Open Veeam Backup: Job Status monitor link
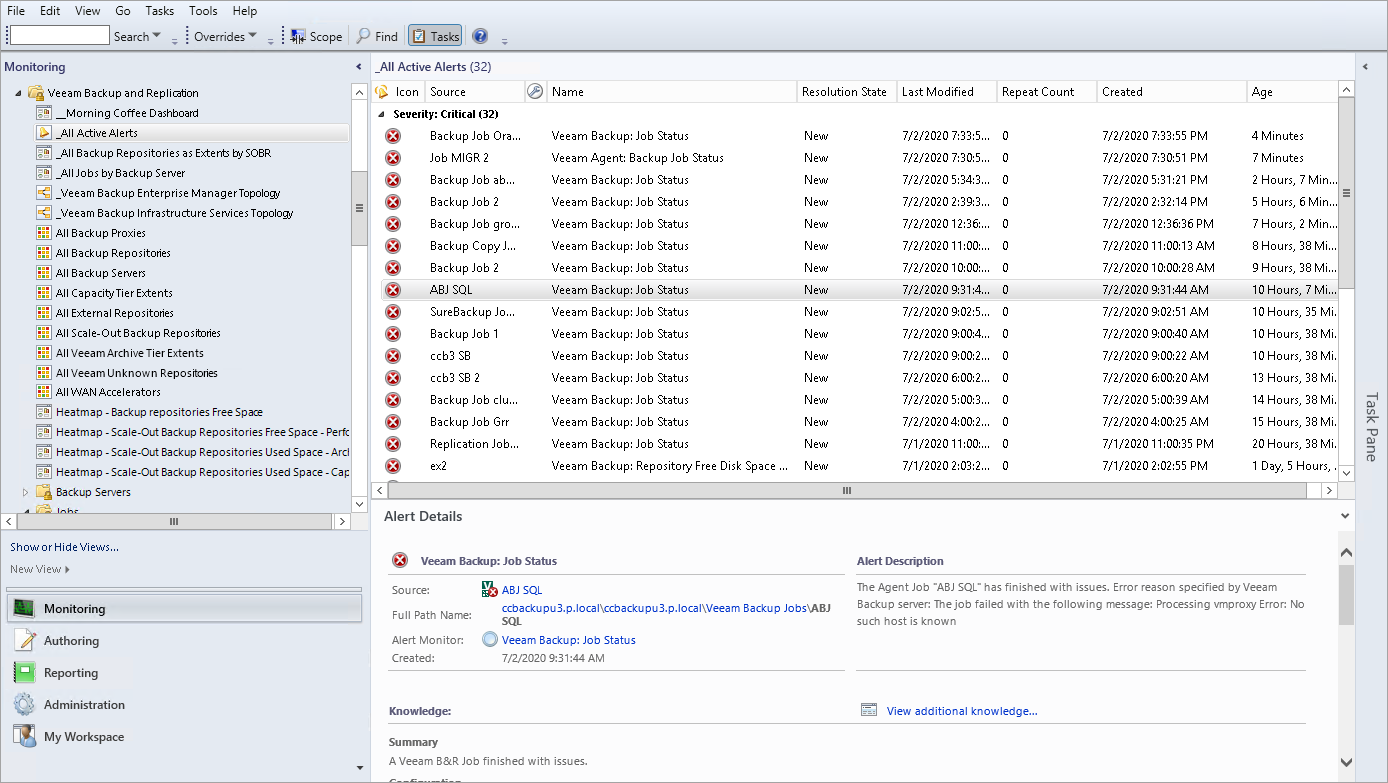Screen dimensions: 1388x783 click(569, 640)
